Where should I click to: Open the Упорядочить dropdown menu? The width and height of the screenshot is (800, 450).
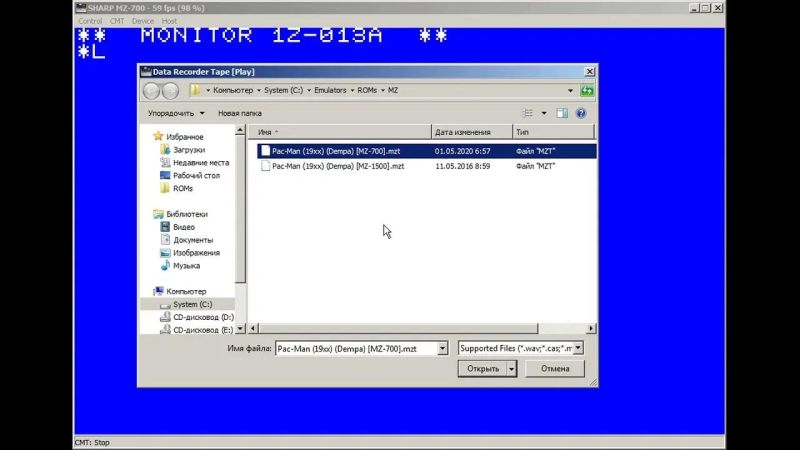coord(176,113)
